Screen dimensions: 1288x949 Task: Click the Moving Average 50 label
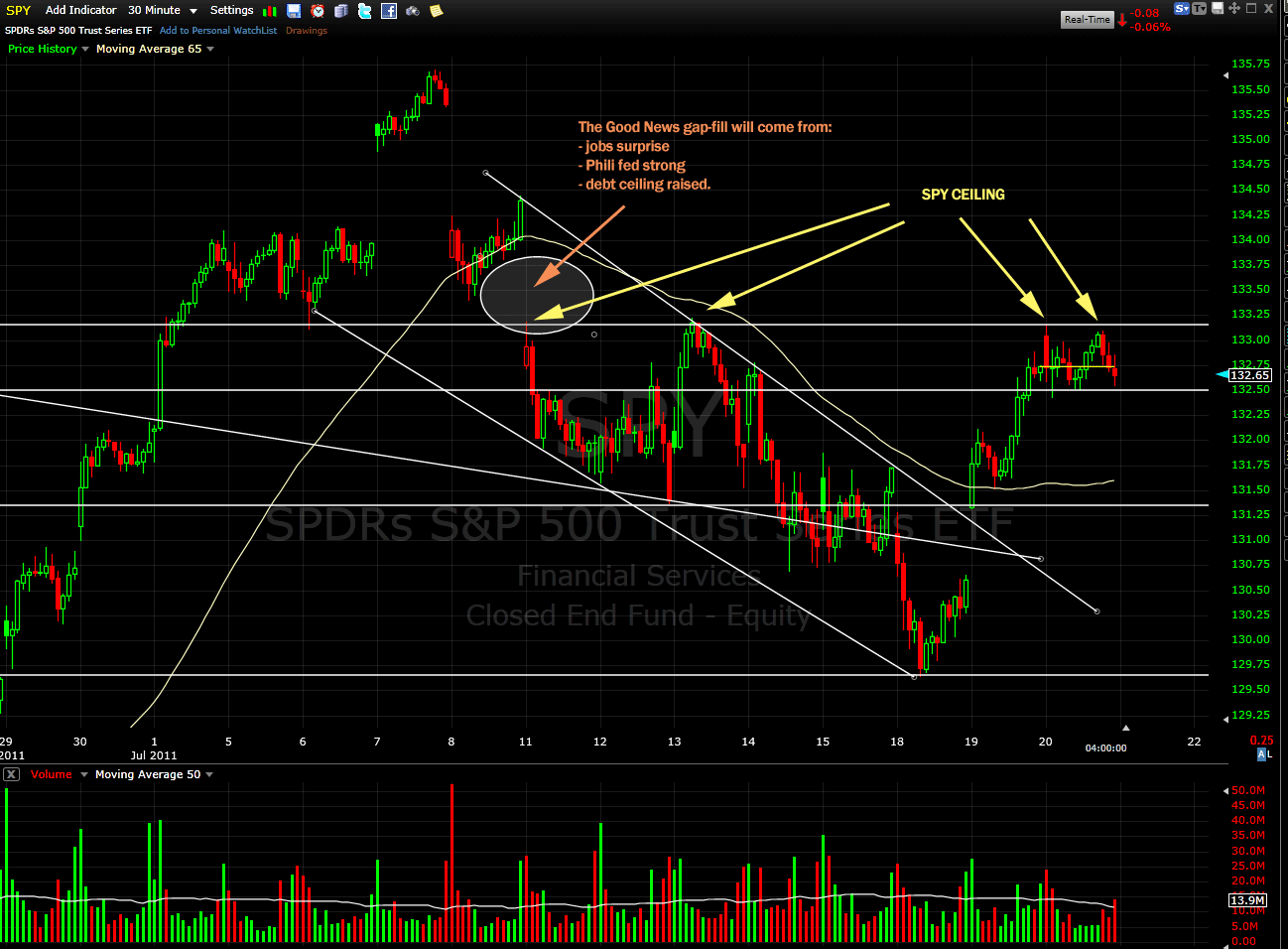click(148, 774)
